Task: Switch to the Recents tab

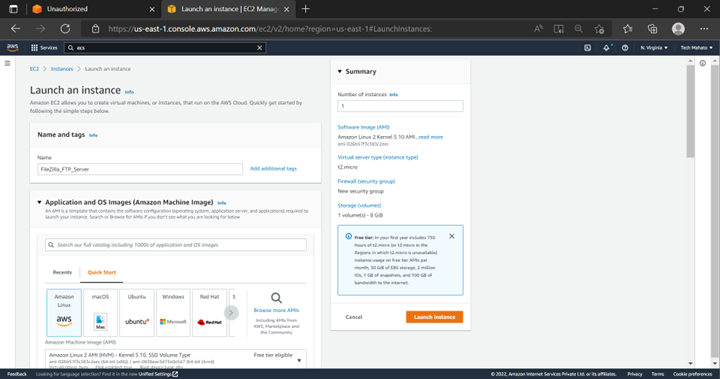Action: [x=62, y=272]
